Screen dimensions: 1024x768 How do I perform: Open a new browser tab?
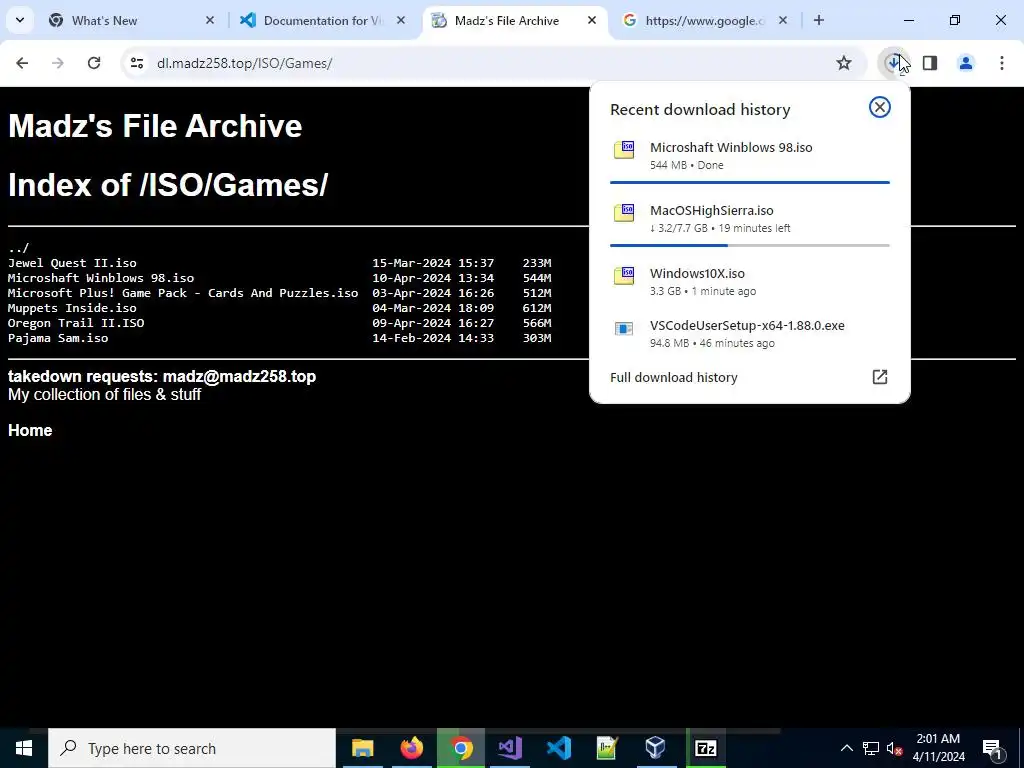818,20
